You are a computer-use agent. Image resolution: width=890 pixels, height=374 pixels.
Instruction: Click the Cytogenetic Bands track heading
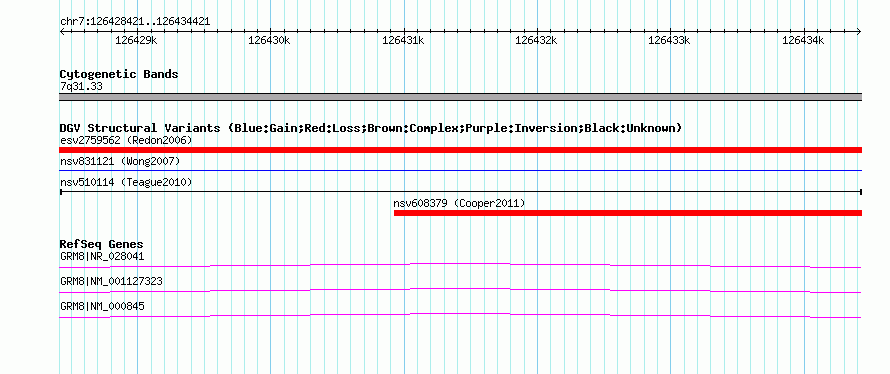point(119,74)
